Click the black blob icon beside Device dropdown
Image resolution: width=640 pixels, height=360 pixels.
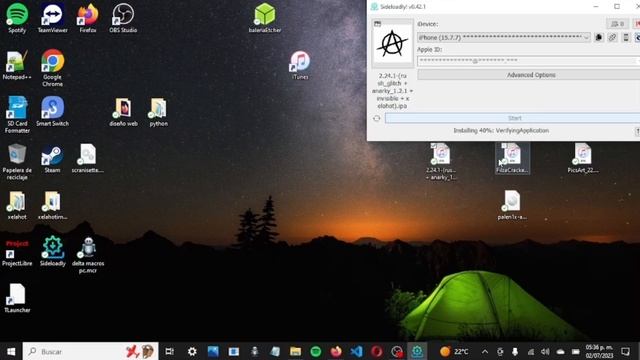599,38
